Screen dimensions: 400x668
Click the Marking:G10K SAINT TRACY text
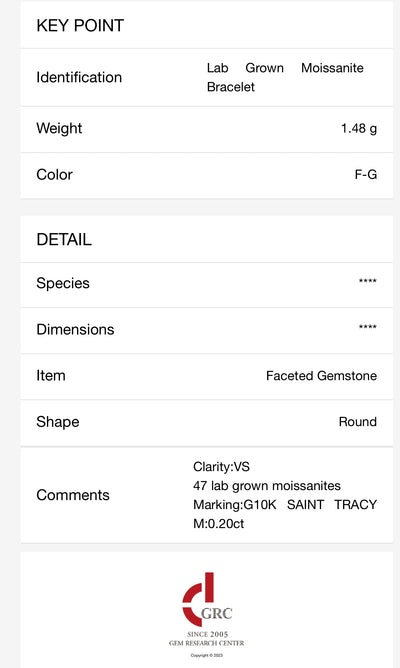285,505
